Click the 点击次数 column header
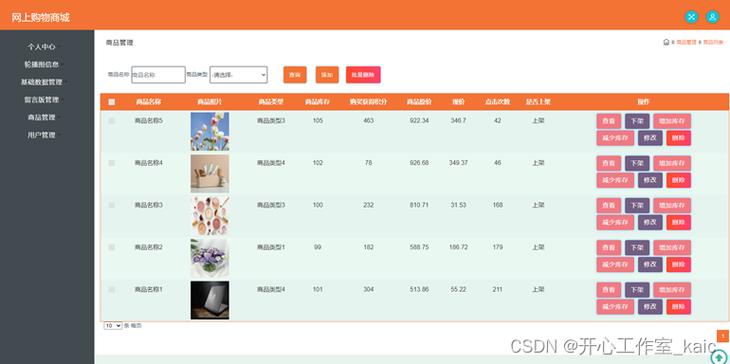Viewport: 730px width, 364px height. click(498, 102)
